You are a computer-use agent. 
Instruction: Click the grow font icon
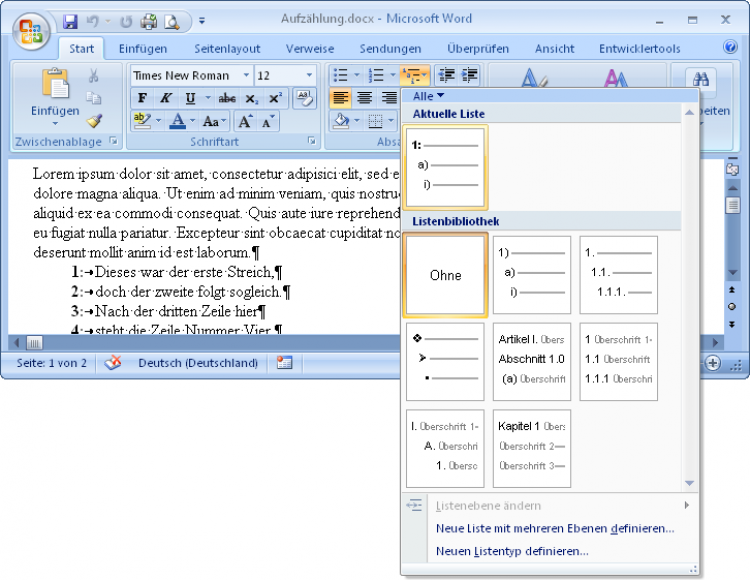(x=244, y=121)
